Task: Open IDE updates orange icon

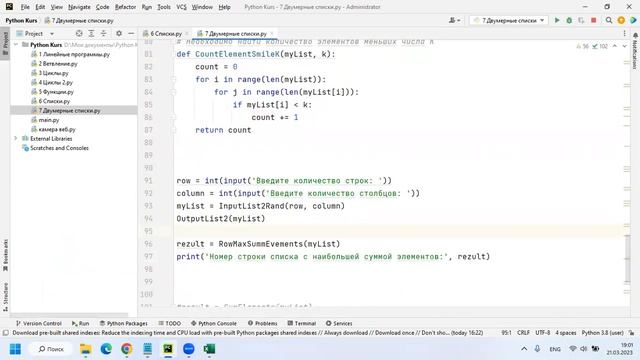Action: [621, 20]
